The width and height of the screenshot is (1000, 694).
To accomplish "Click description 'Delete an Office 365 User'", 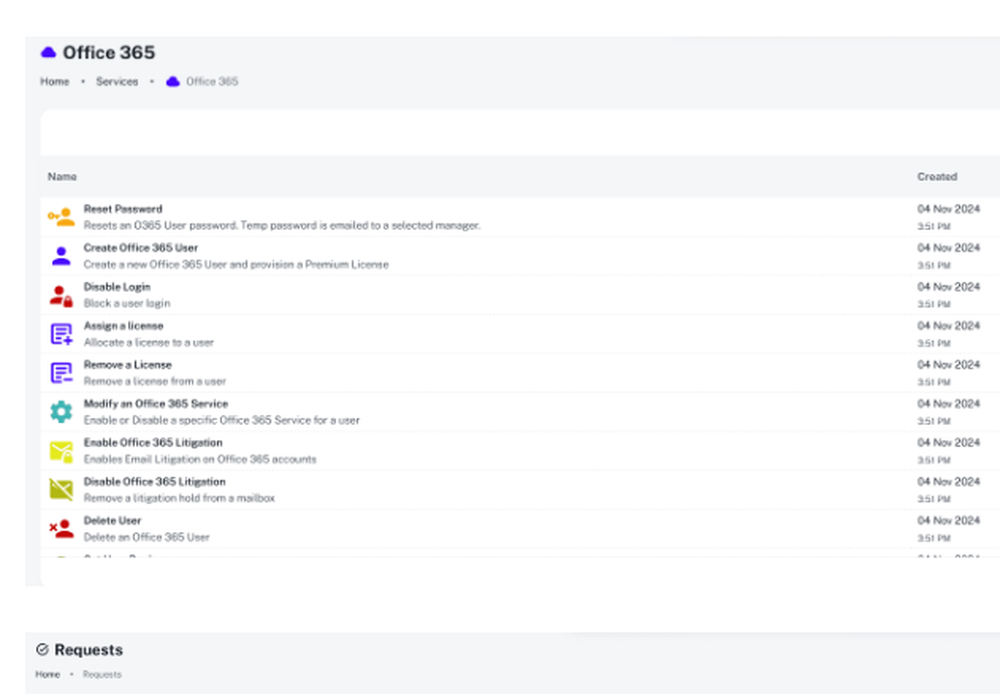I will tap(147, 537).
